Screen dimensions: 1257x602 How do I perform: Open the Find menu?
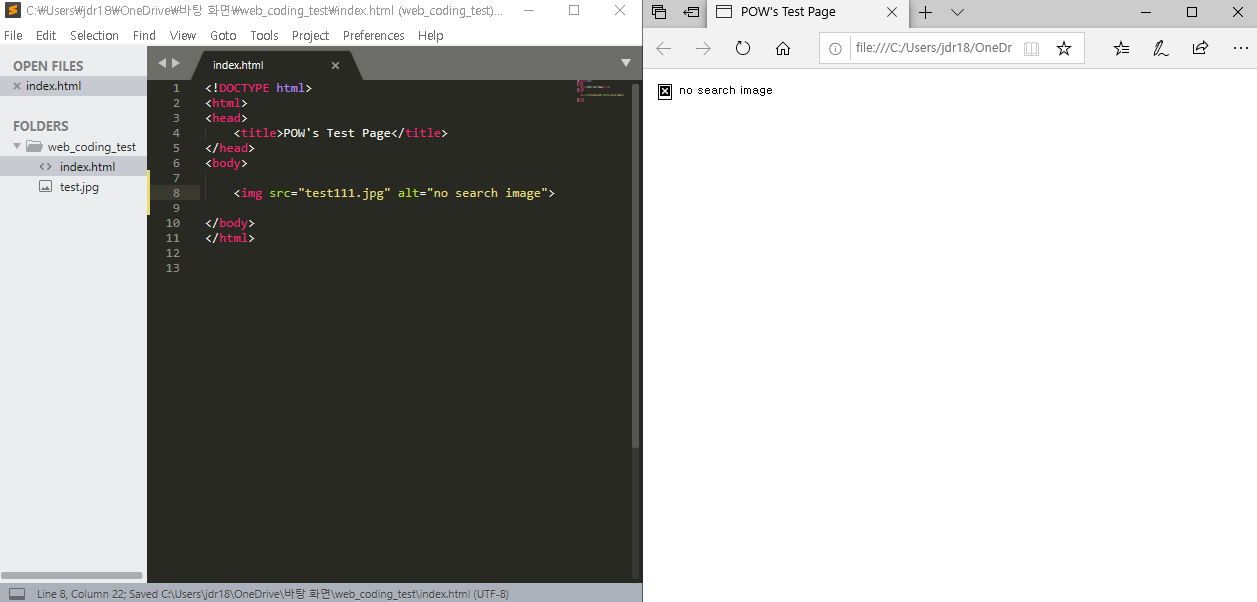click(x=144, y=35)
